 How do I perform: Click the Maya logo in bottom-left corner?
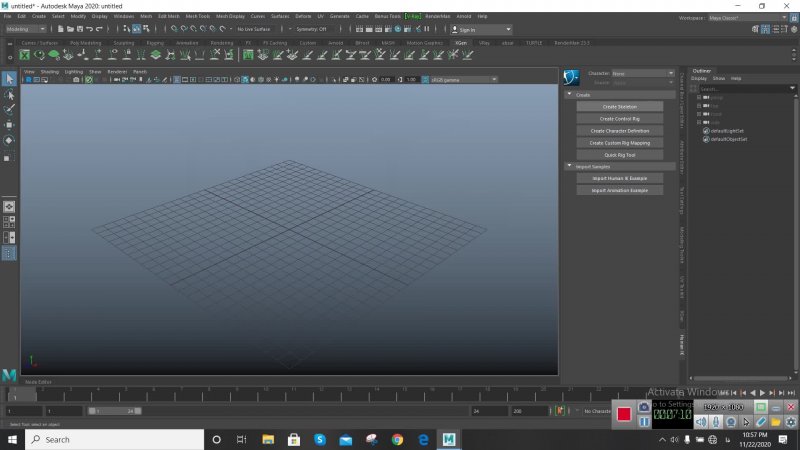(x=10, y=373)
